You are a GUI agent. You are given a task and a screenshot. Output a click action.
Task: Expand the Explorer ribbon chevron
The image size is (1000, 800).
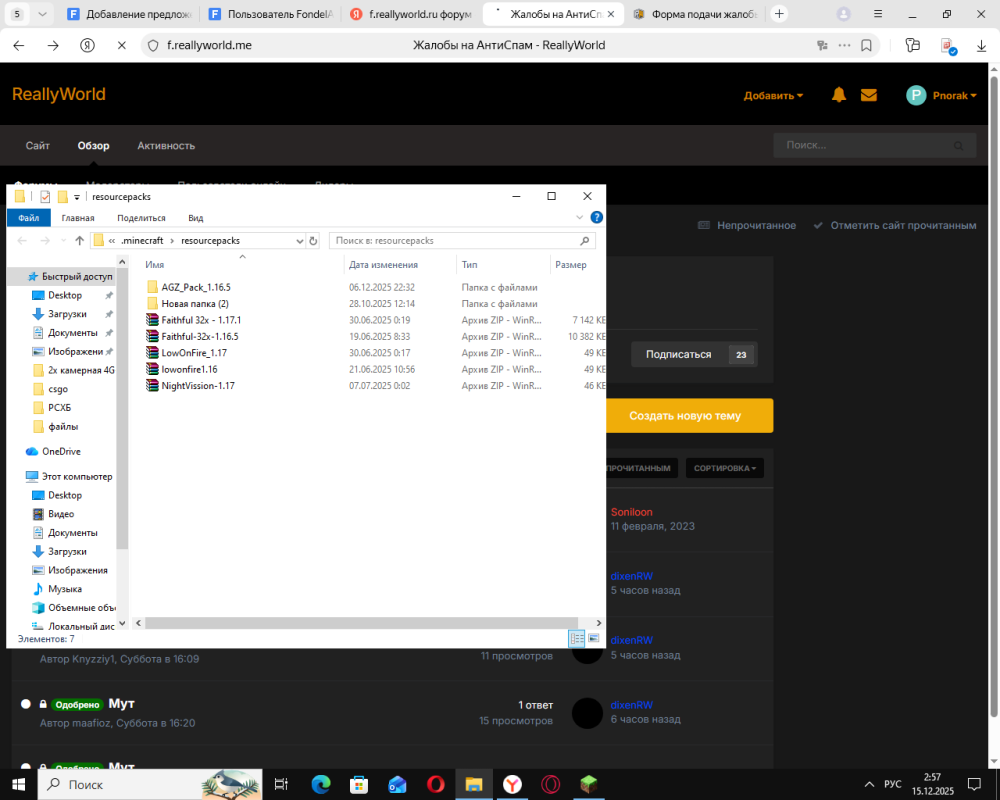pos(579,218)
